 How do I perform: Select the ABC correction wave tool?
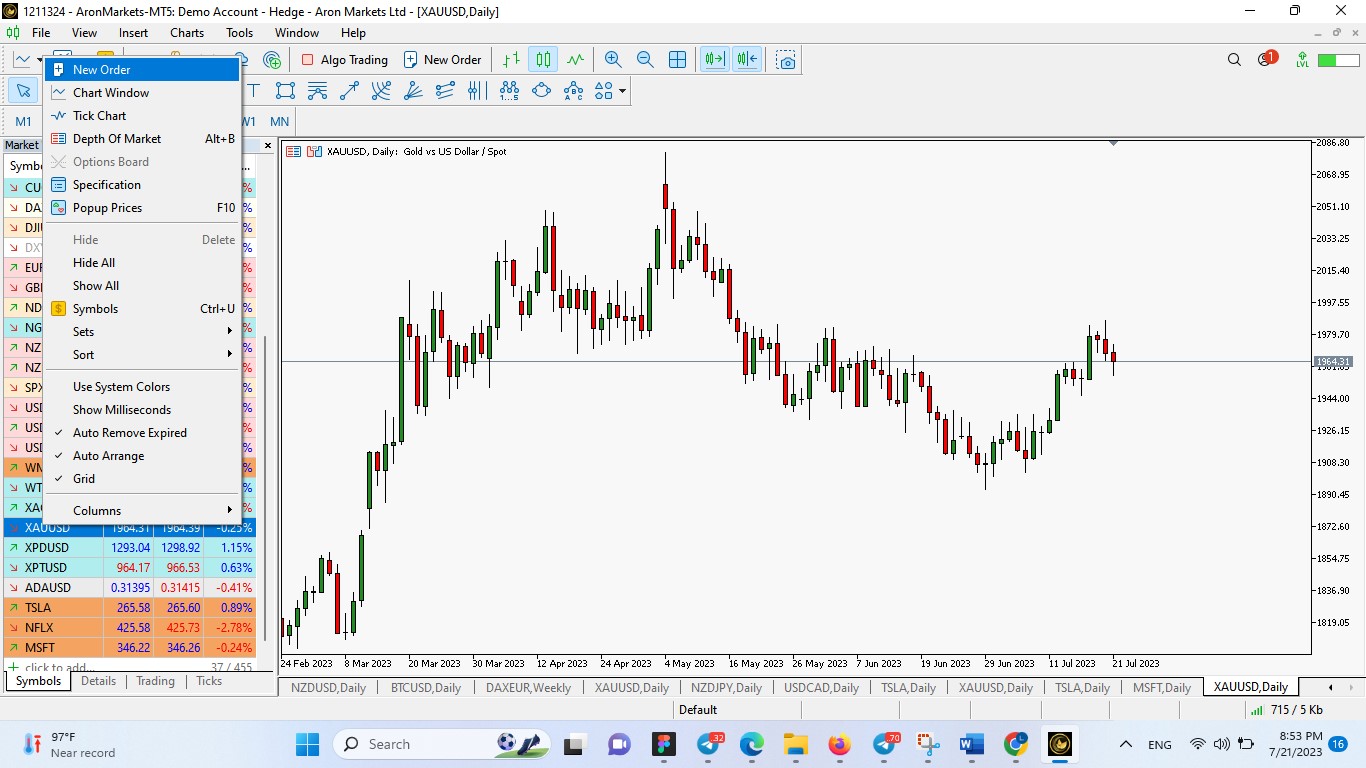click(x=573, y=91)
